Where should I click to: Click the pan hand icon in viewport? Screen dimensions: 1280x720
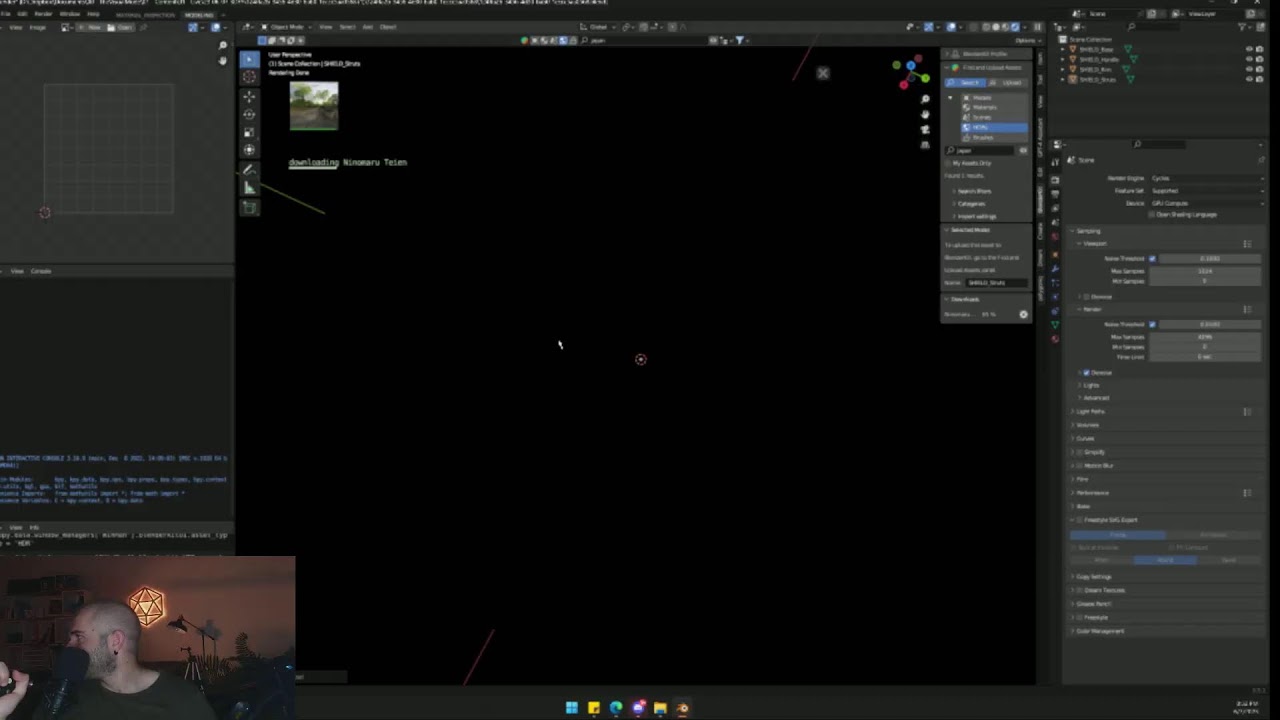[925, 114]
